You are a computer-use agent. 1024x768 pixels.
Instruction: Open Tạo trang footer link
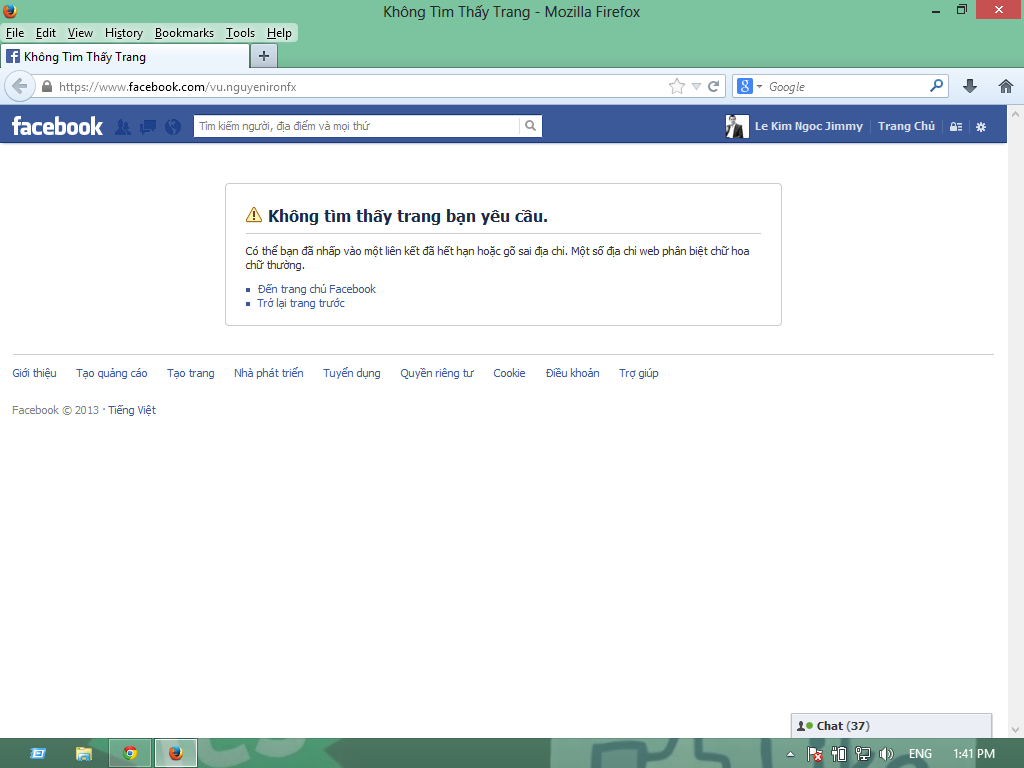tap(191, 373)
